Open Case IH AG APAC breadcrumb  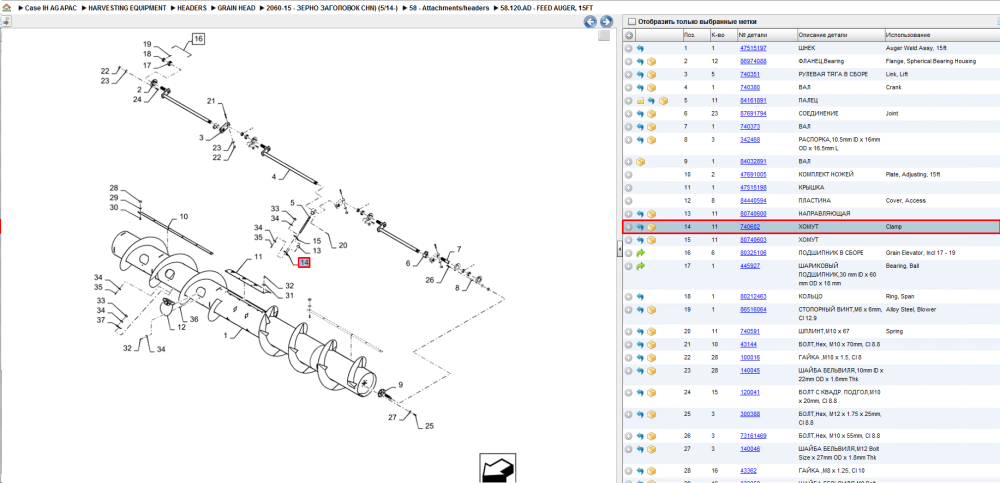click(51, 8)
